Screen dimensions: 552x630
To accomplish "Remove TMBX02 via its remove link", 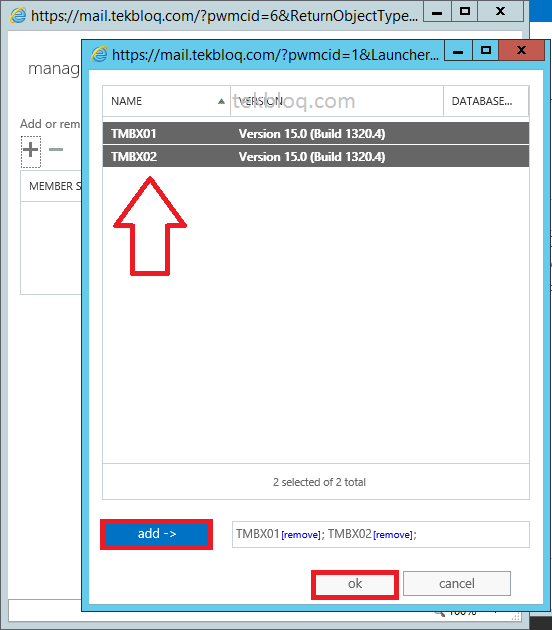I will 393,535.
